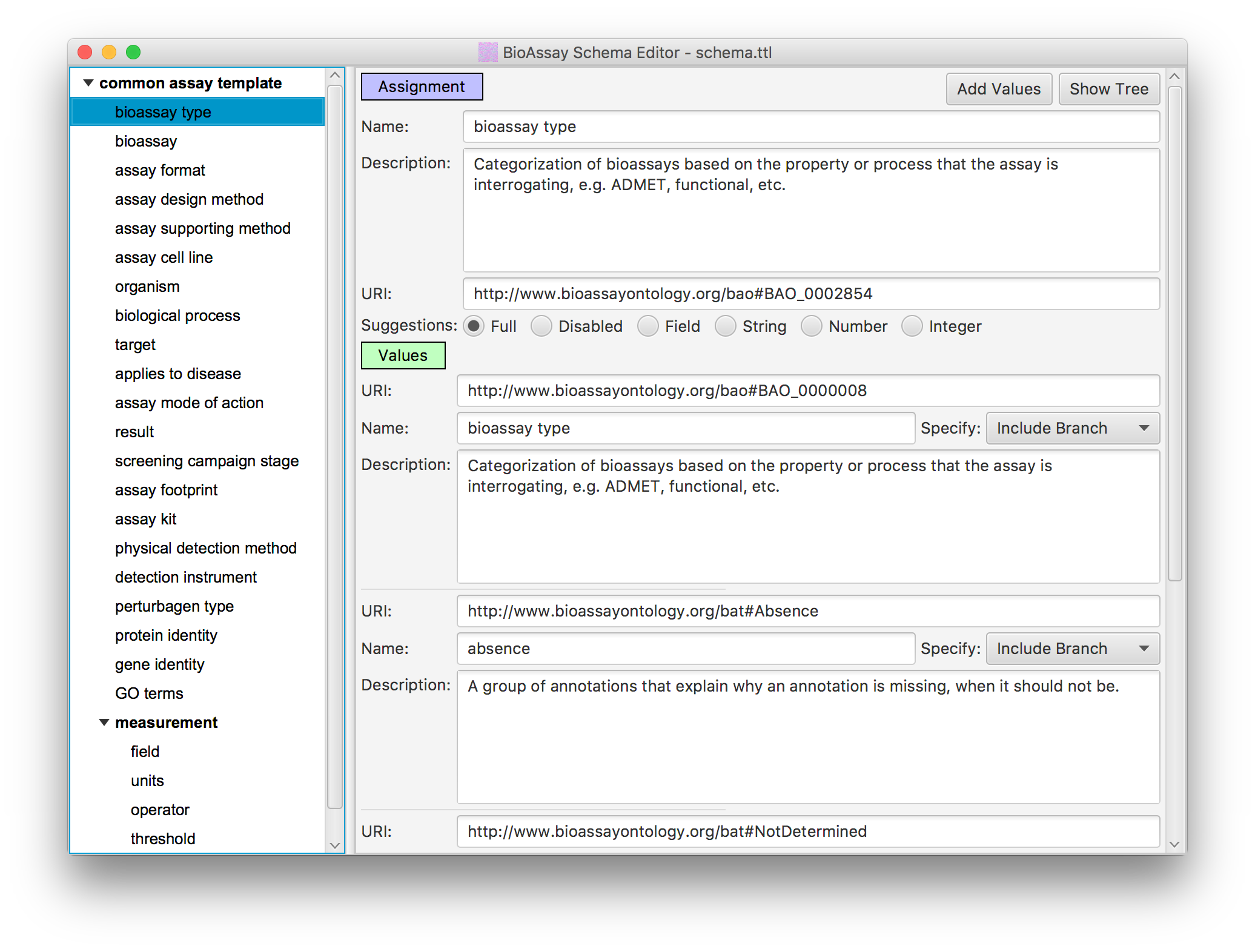The height and width of the screenshot is (952, 1255).
Task: Select assay supporting method item
Action: click(198, 228)
